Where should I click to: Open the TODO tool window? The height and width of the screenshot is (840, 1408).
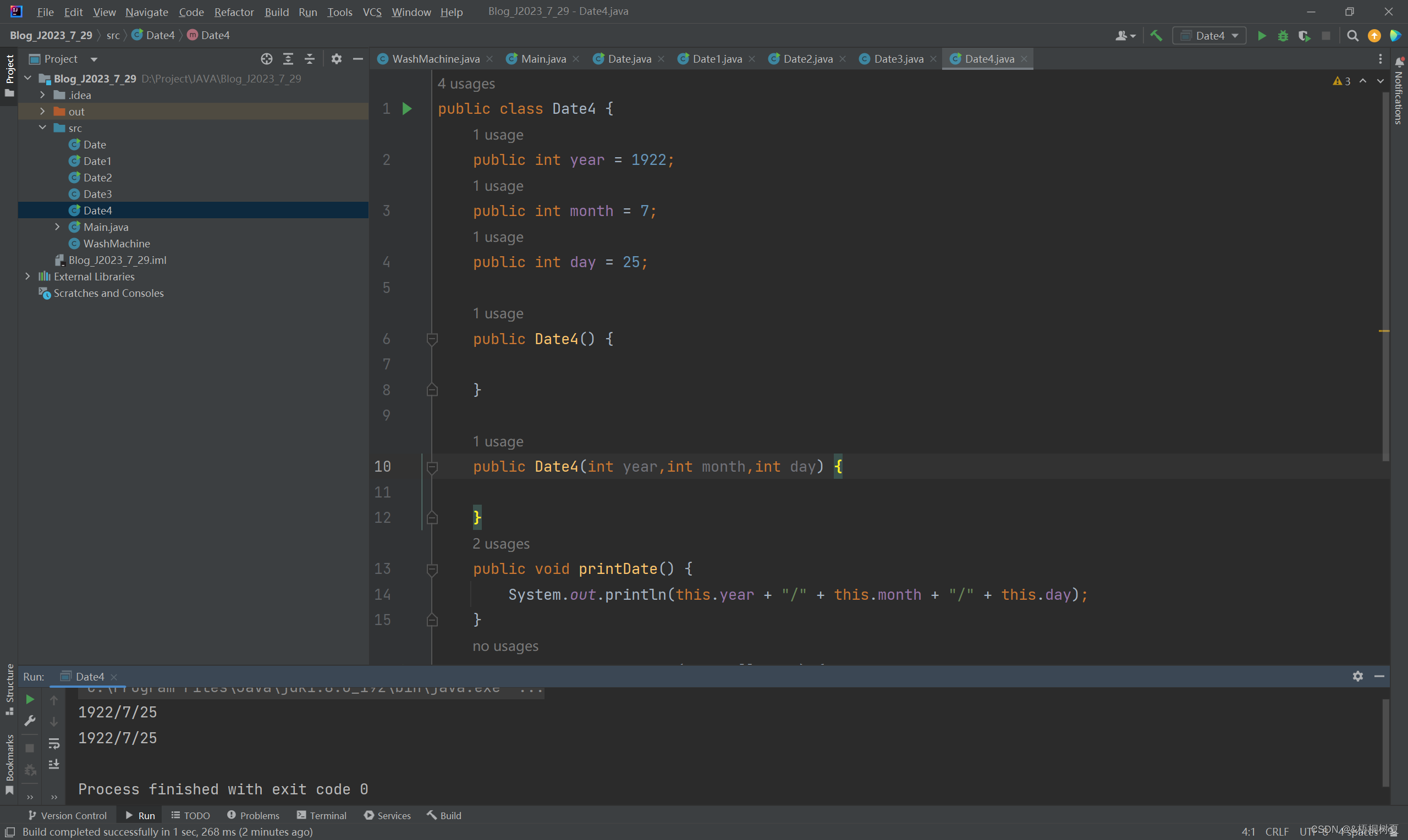[191, 815]
